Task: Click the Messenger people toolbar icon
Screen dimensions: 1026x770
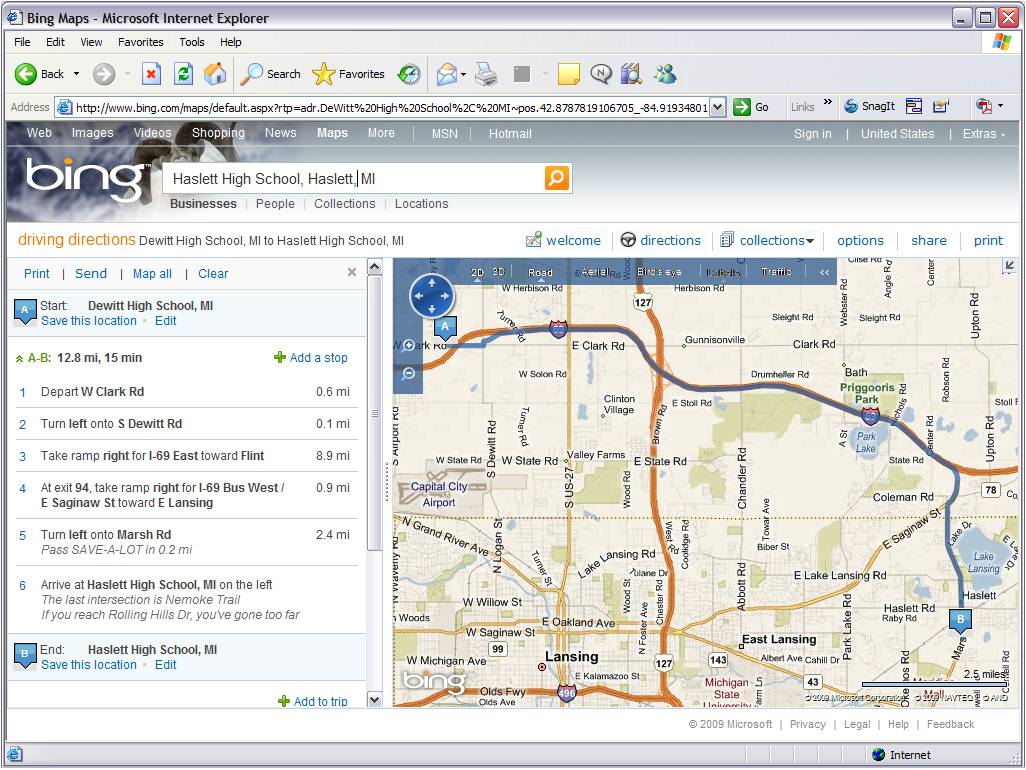Action: coord(665,74)
